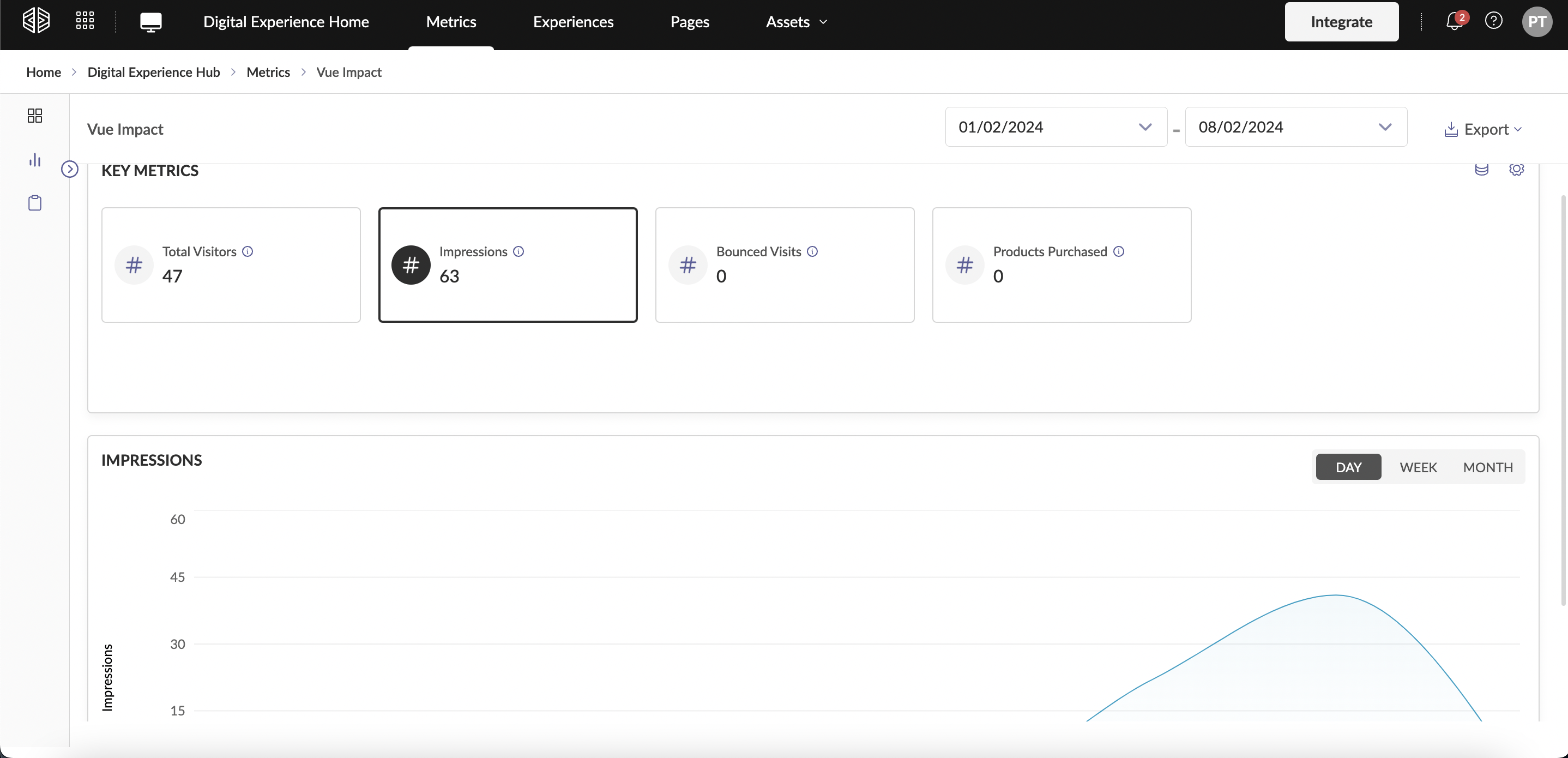Expand the sidebar with arrow button
Screen dimensions: 1568x758
(70, 169)
